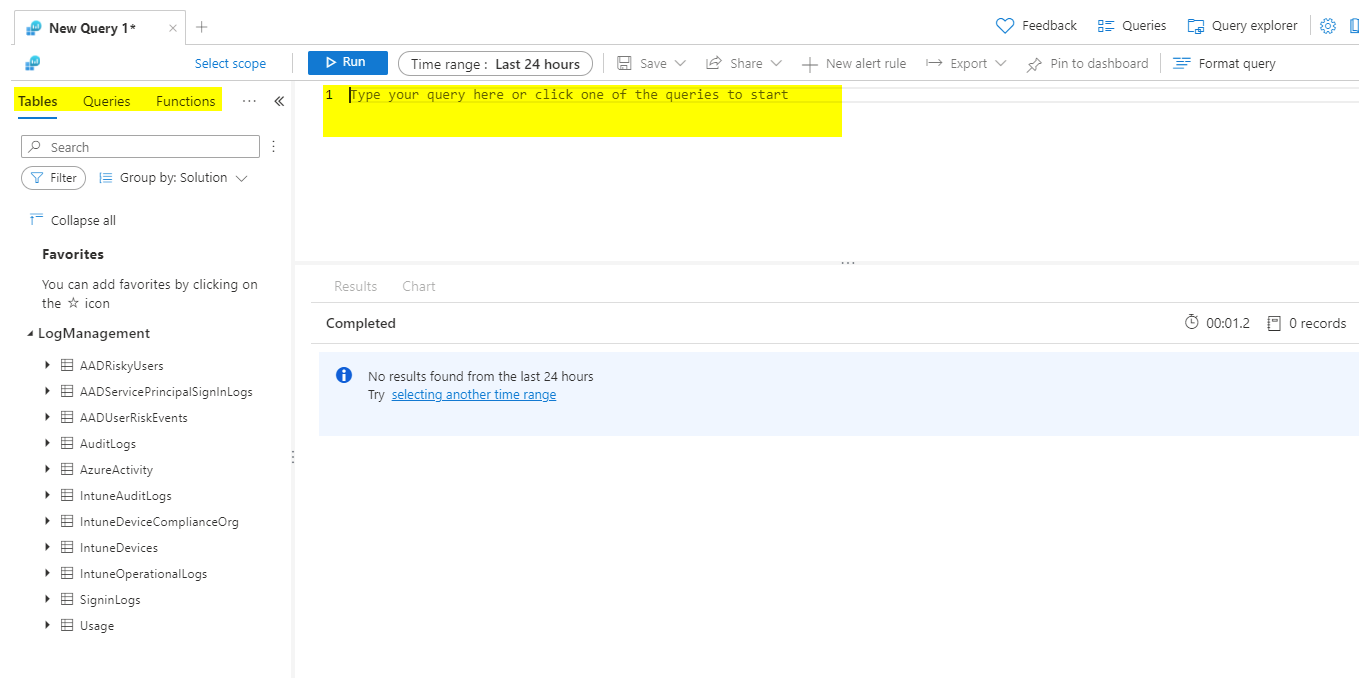Click inside the table search field
Screen dimensions: 1359x678
tap(140, 146)
